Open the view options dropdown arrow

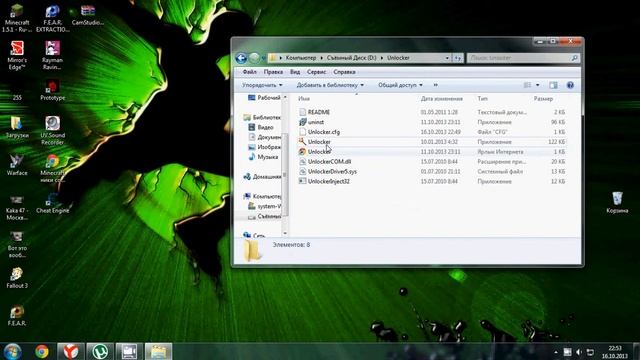point(538,85)
